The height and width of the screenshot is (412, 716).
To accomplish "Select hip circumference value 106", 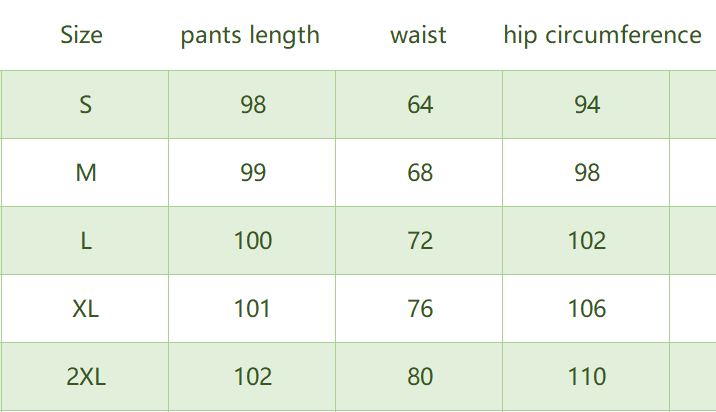I will pos(587,308).
